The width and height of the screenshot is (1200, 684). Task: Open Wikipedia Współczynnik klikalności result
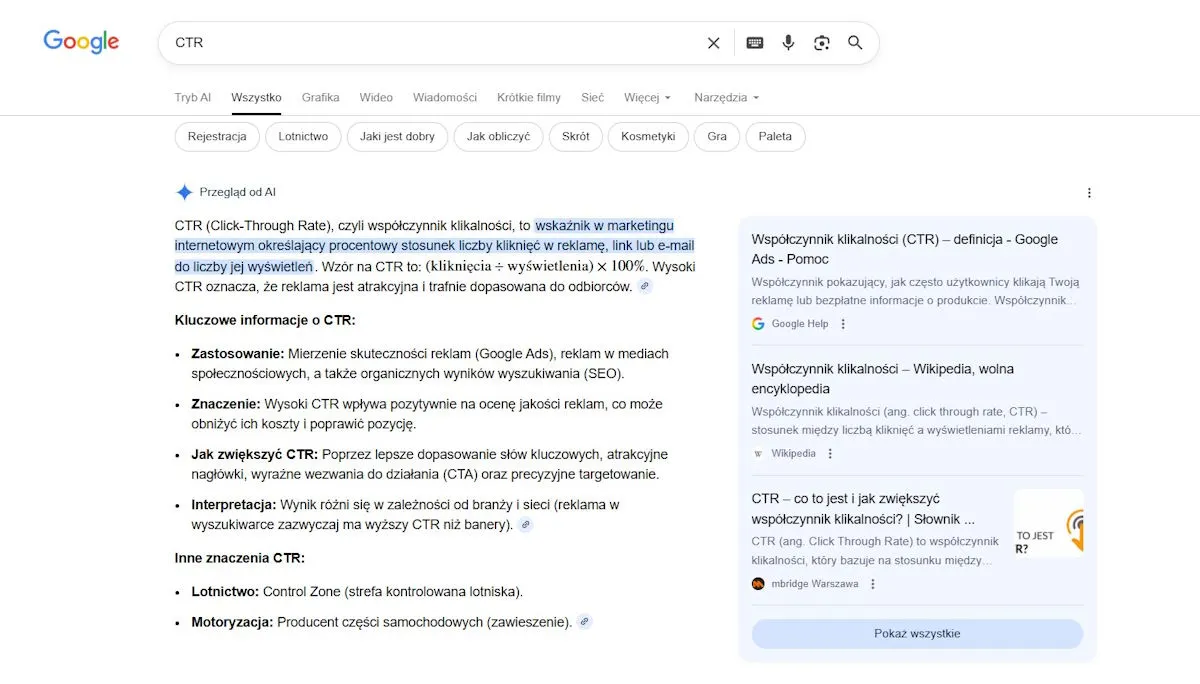click(882, 378)
